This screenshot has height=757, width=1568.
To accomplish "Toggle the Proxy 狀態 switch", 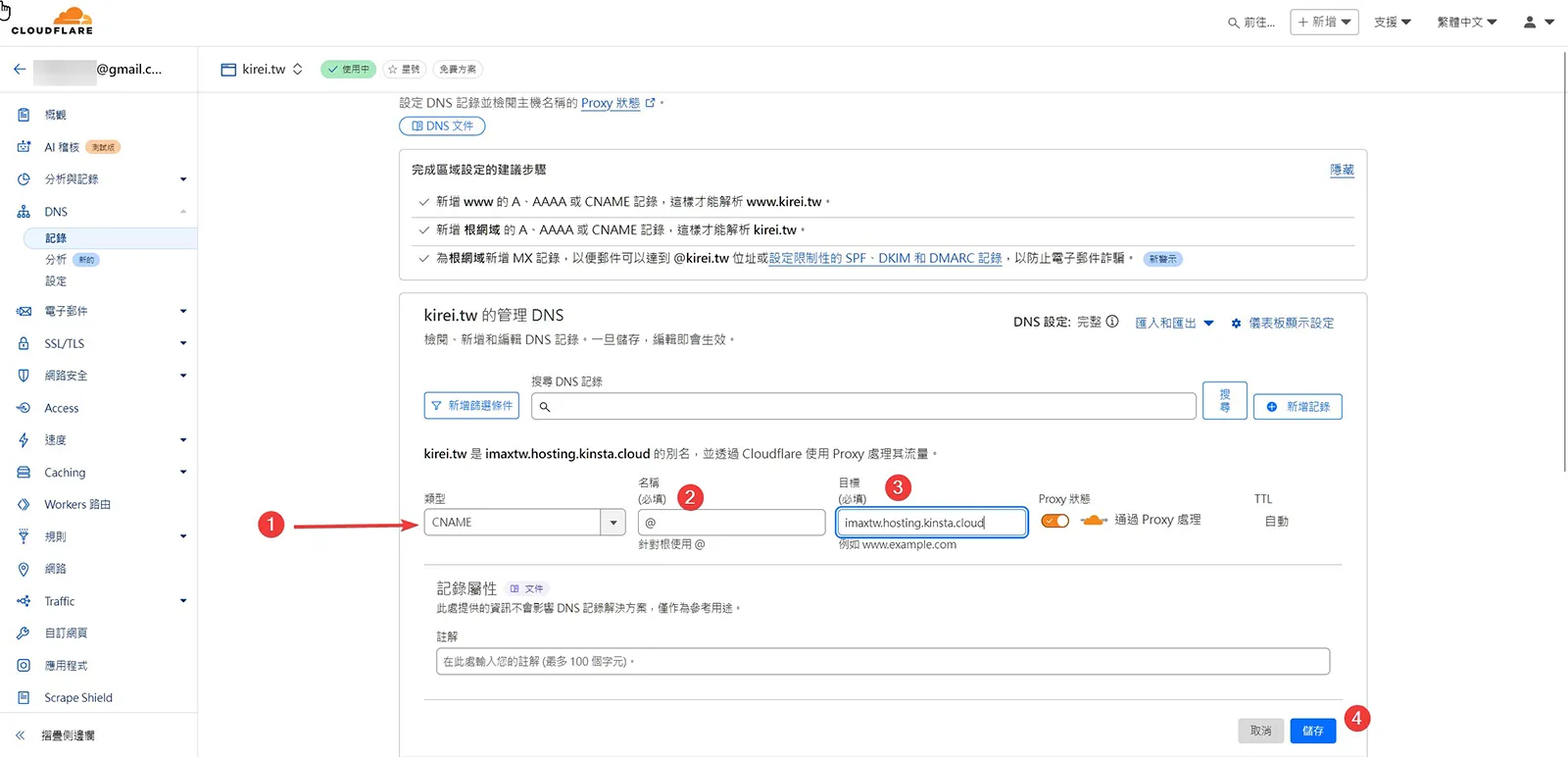I will pos(1055,521).
